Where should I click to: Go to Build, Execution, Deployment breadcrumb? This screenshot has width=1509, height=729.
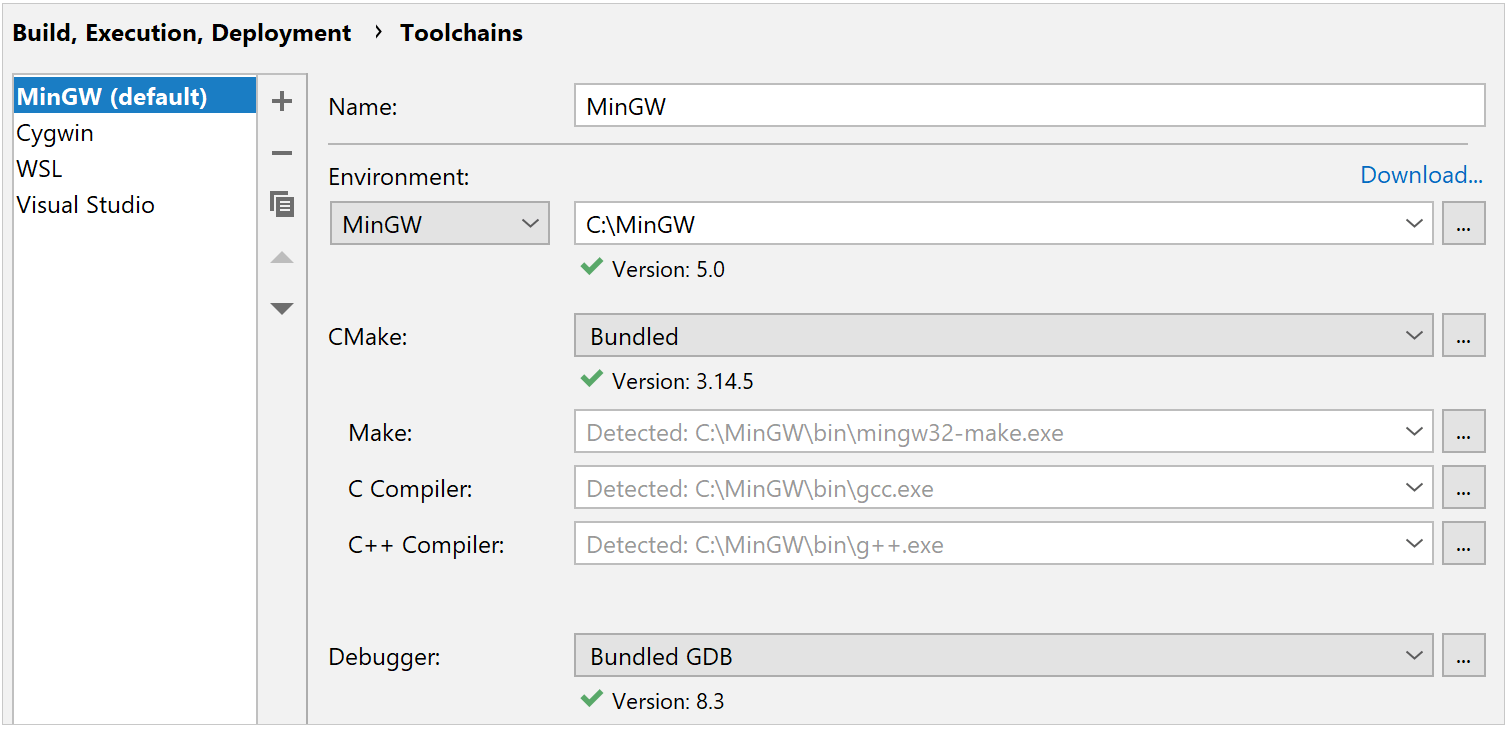tap(182, 33)
